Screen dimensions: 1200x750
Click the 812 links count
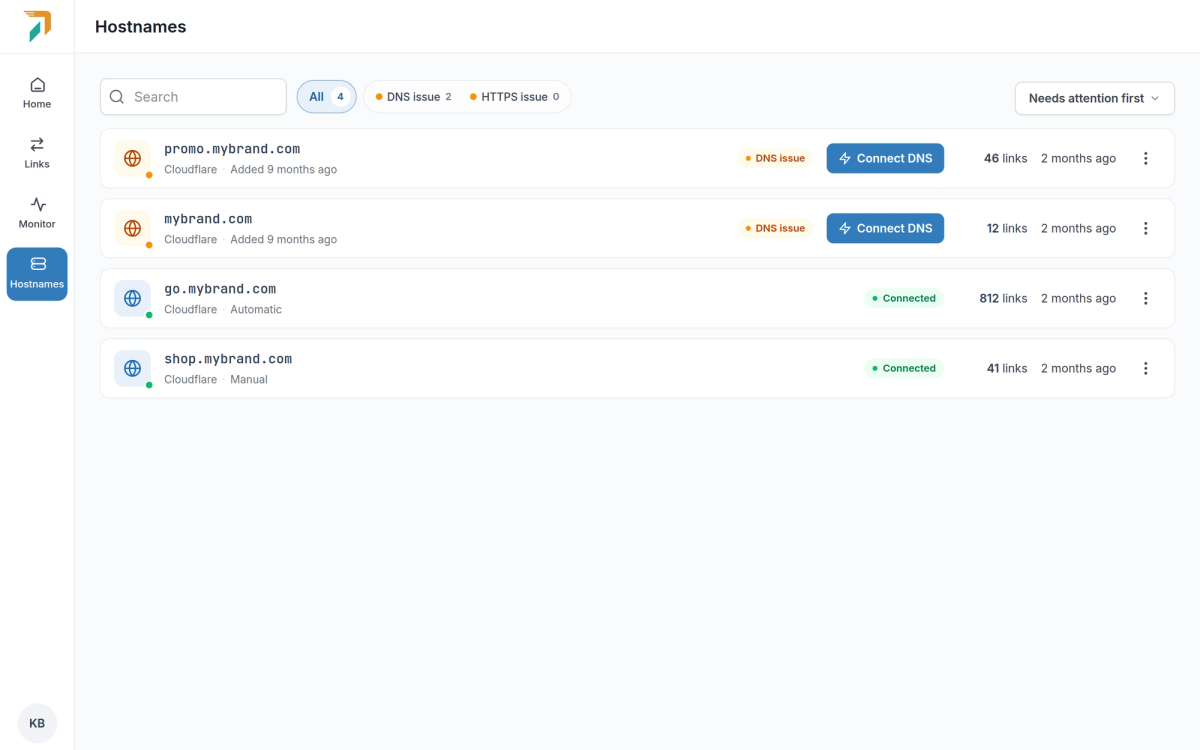1003,298
